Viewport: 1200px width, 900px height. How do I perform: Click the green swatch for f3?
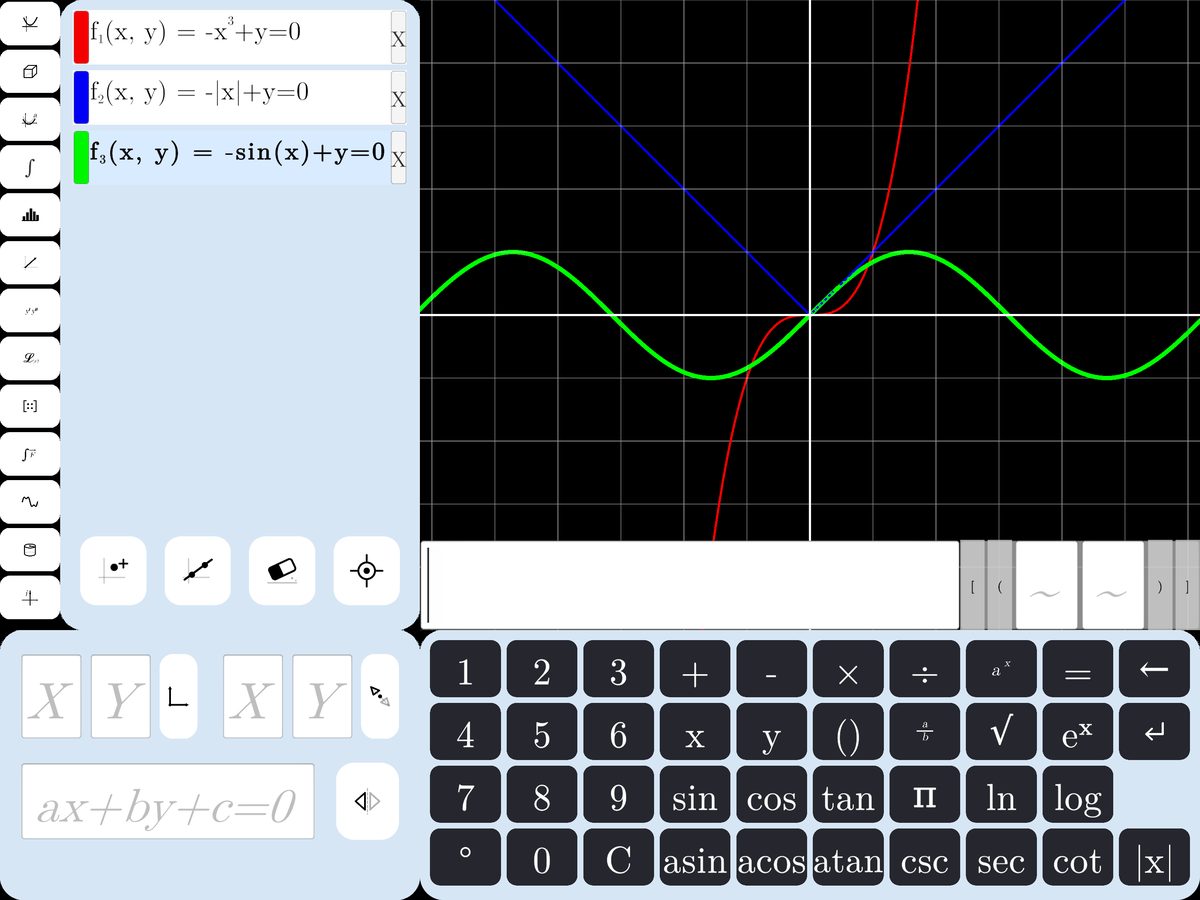coord(81,158)
